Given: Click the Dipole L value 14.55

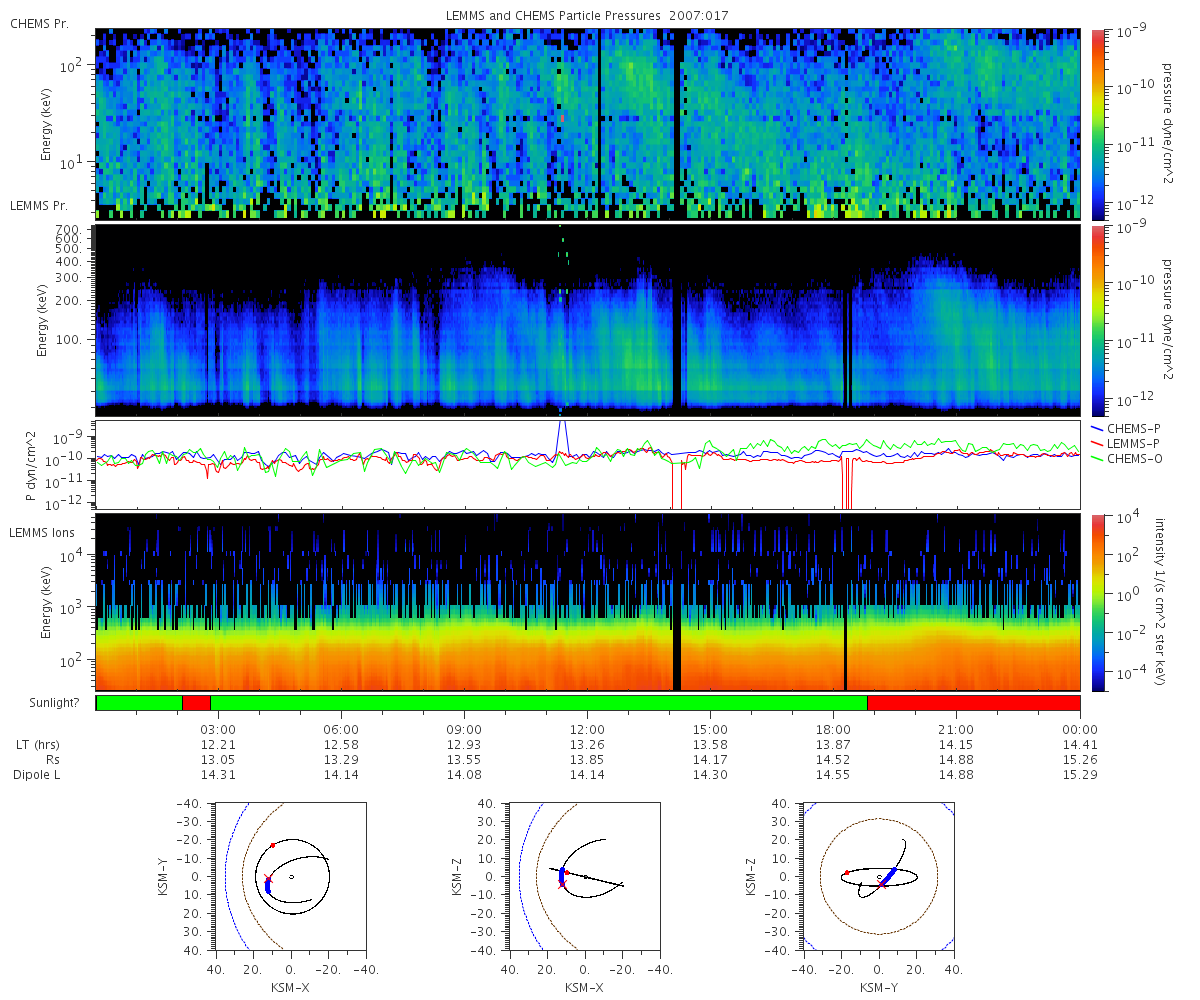Looking at the screenshot, I should 834,774.
